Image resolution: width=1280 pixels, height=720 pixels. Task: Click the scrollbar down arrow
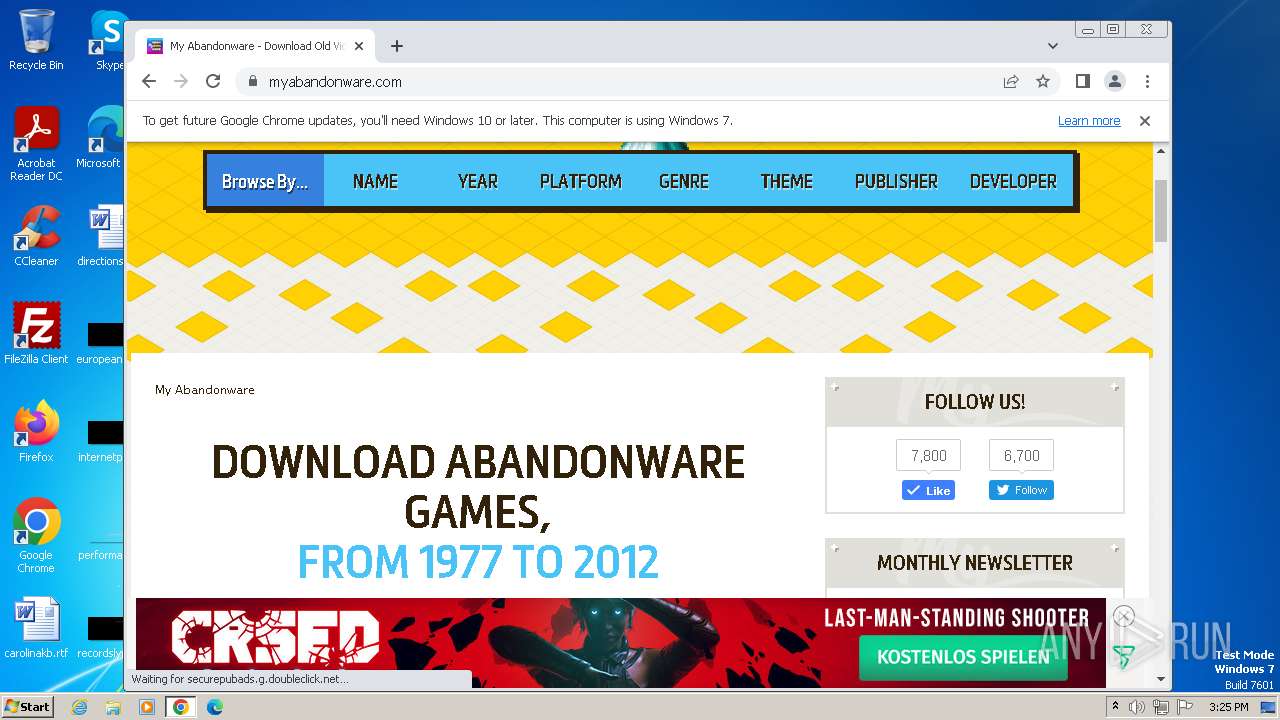pyautogui.click(x=1161, y=679)
